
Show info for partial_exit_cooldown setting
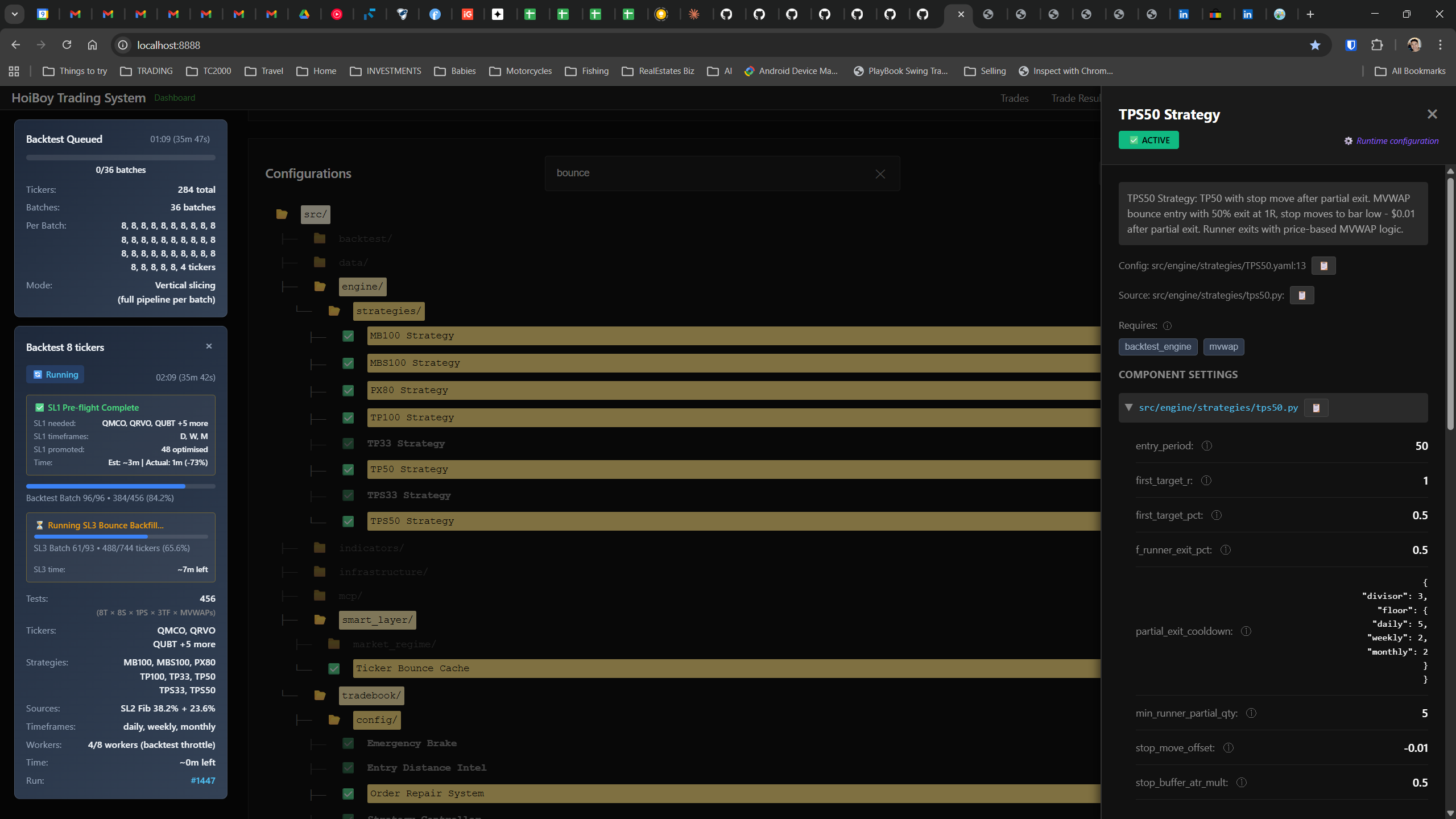(x=1246, y=631)
